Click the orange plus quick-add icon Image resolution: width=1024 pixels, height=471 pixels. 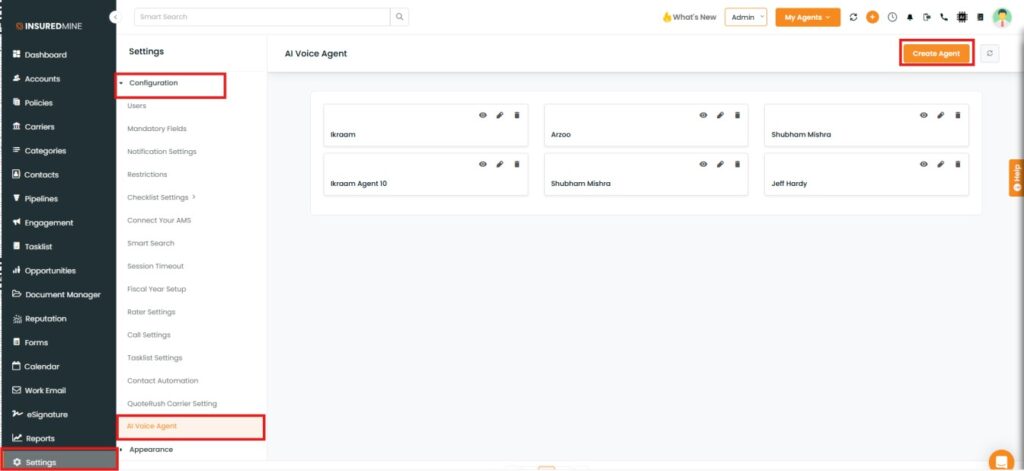pyautogui.click(x=872, y=17)
